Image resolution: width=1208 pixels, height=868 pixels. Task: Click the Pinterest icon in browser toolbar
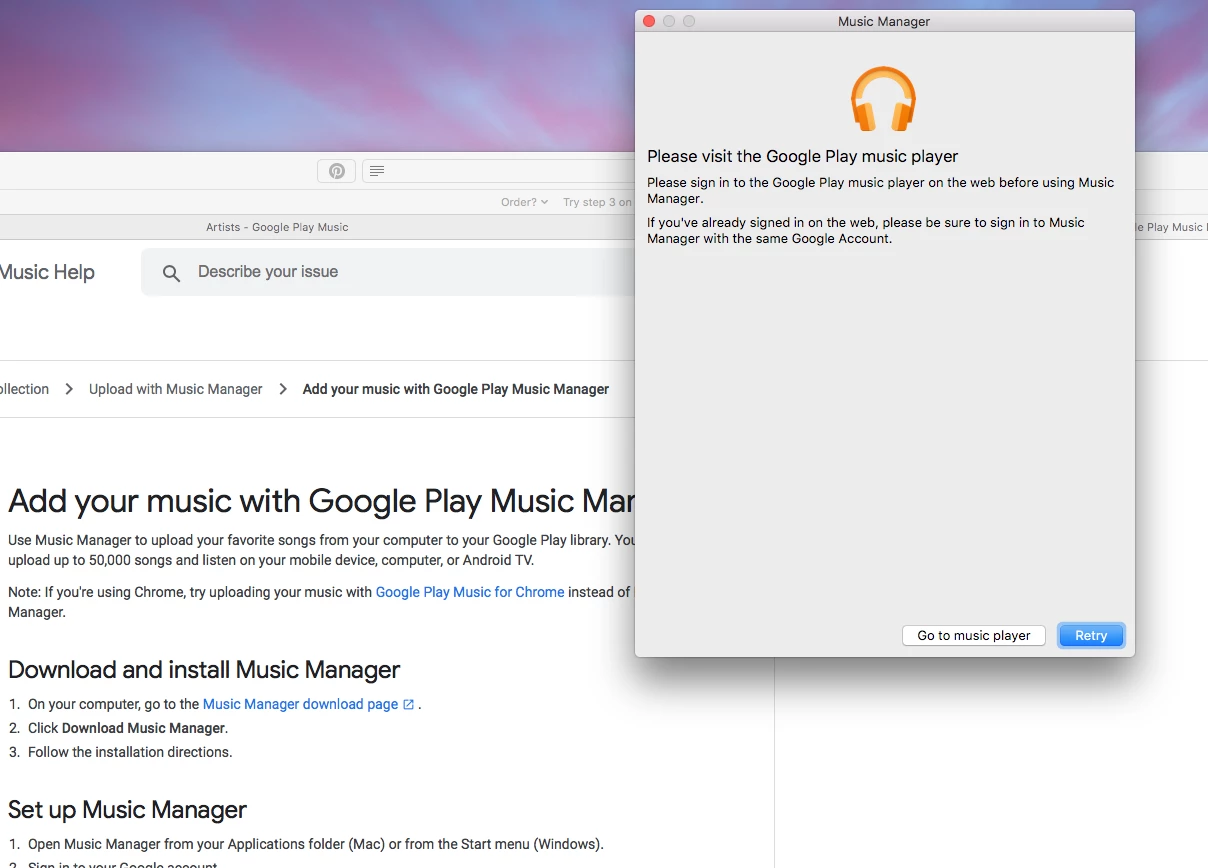pyautogui.click(x=337, y=171)
